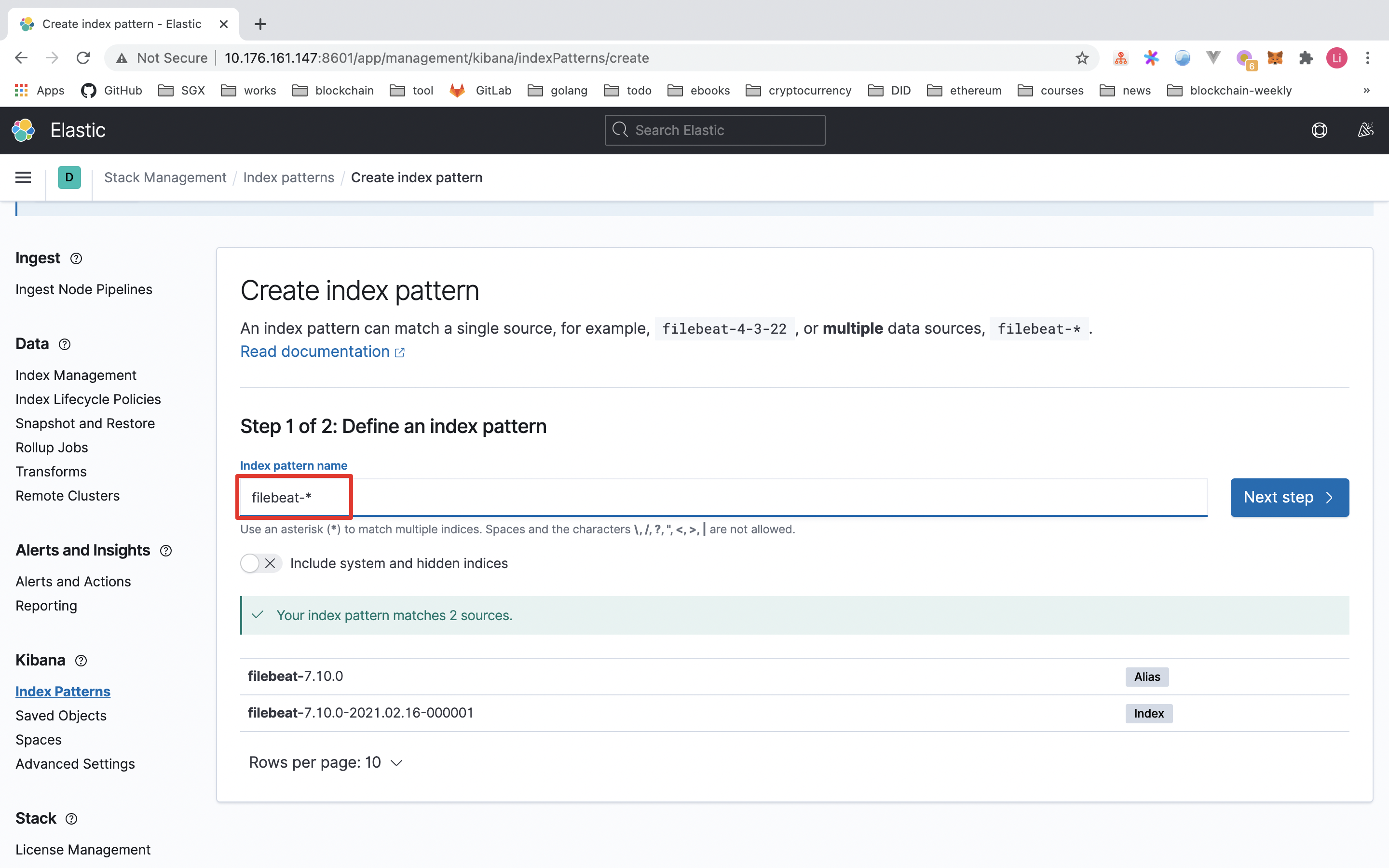Open the Read documentation link
This screenshot has width=1389, height=868.
(322, 352)
